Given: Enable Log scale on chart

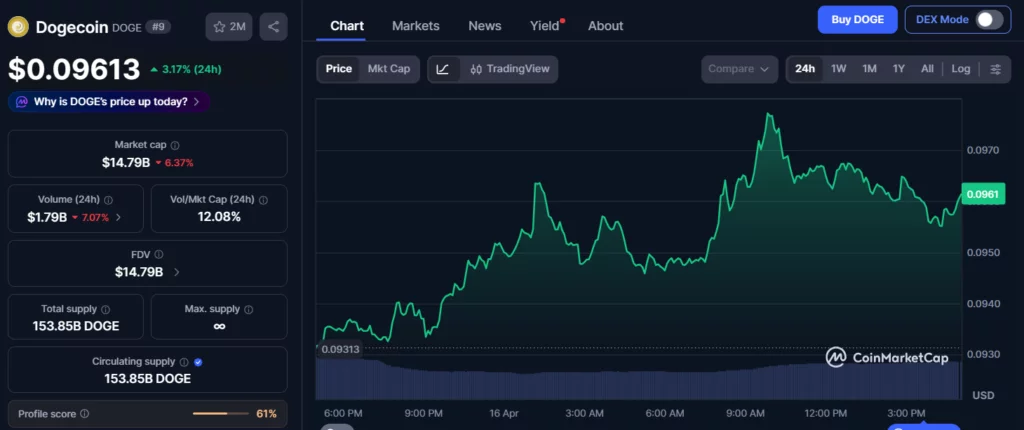Looking at the screenshot, I should (960, 69).
